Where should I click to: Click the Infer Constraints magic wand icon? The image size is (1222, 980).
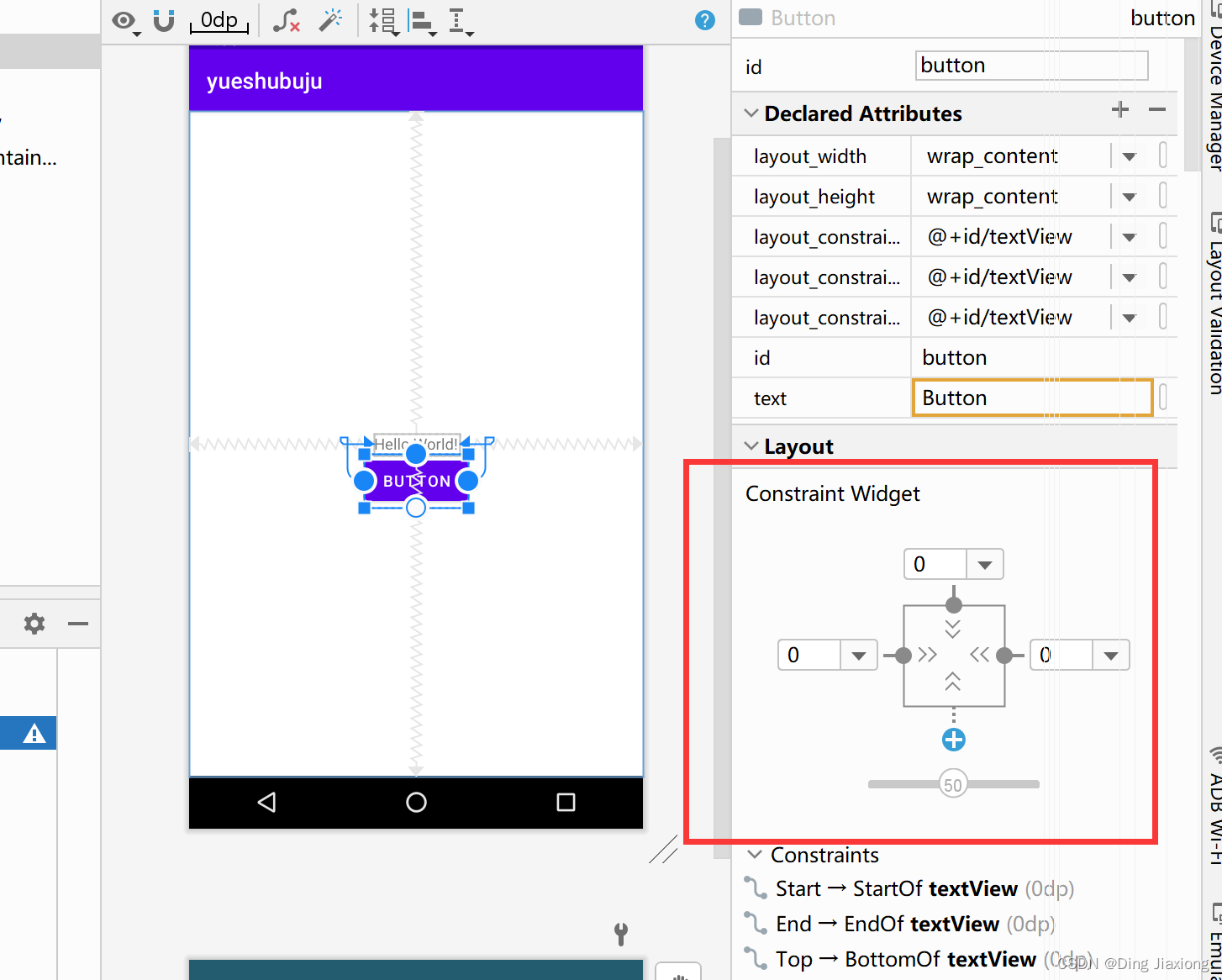pyautogui.click(x=330, y=21)
